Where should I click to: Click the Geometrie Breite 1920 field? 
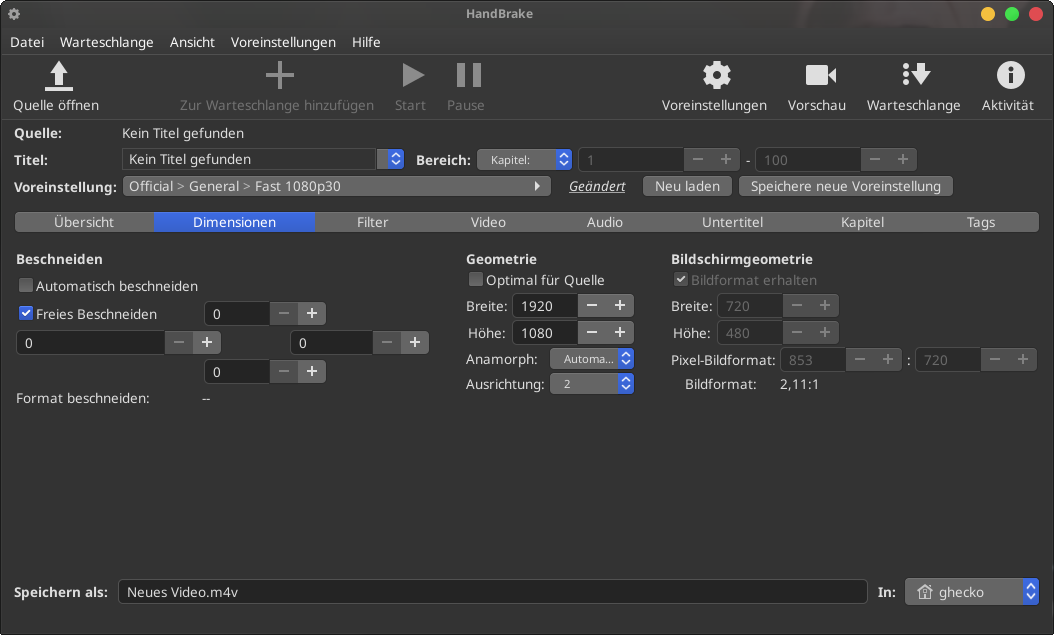tap(545, 306)
